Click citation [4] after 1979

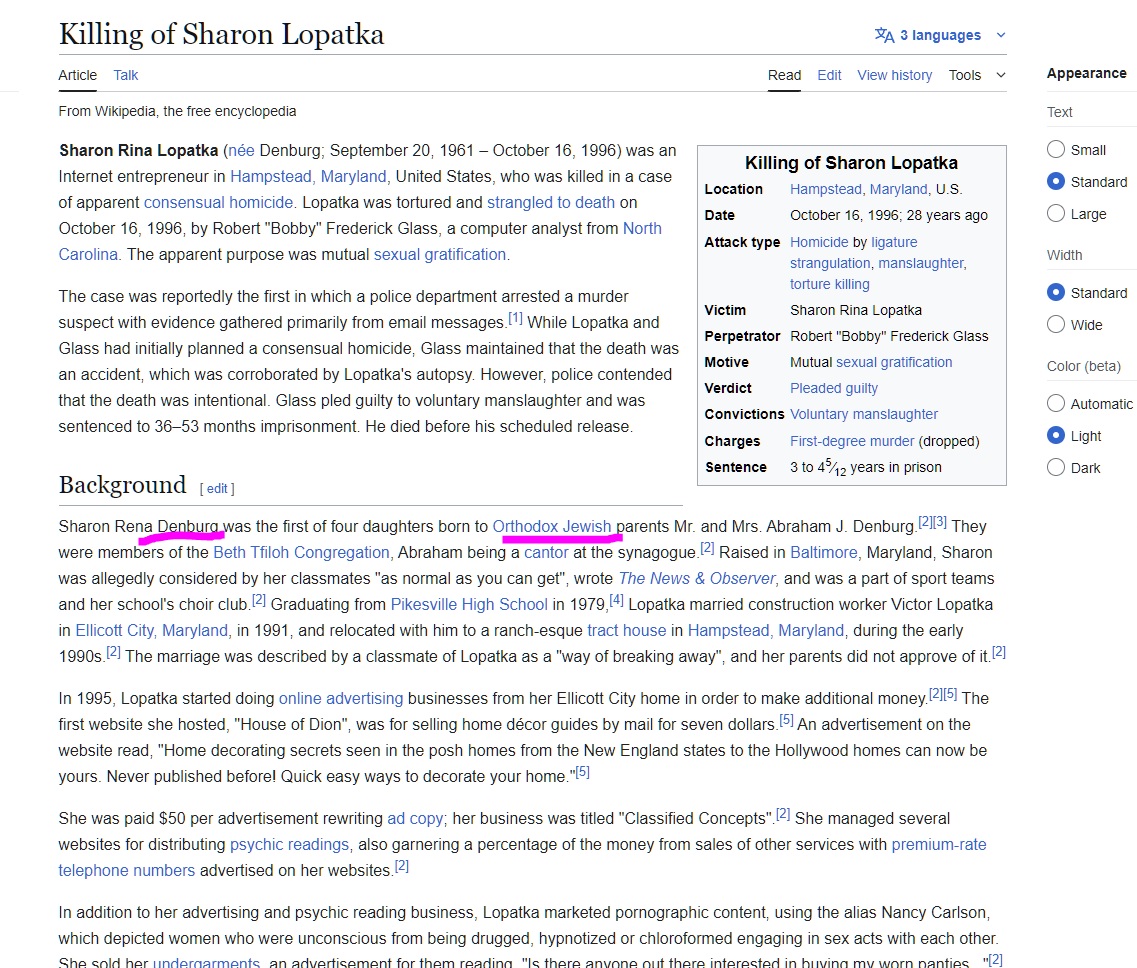616,600
